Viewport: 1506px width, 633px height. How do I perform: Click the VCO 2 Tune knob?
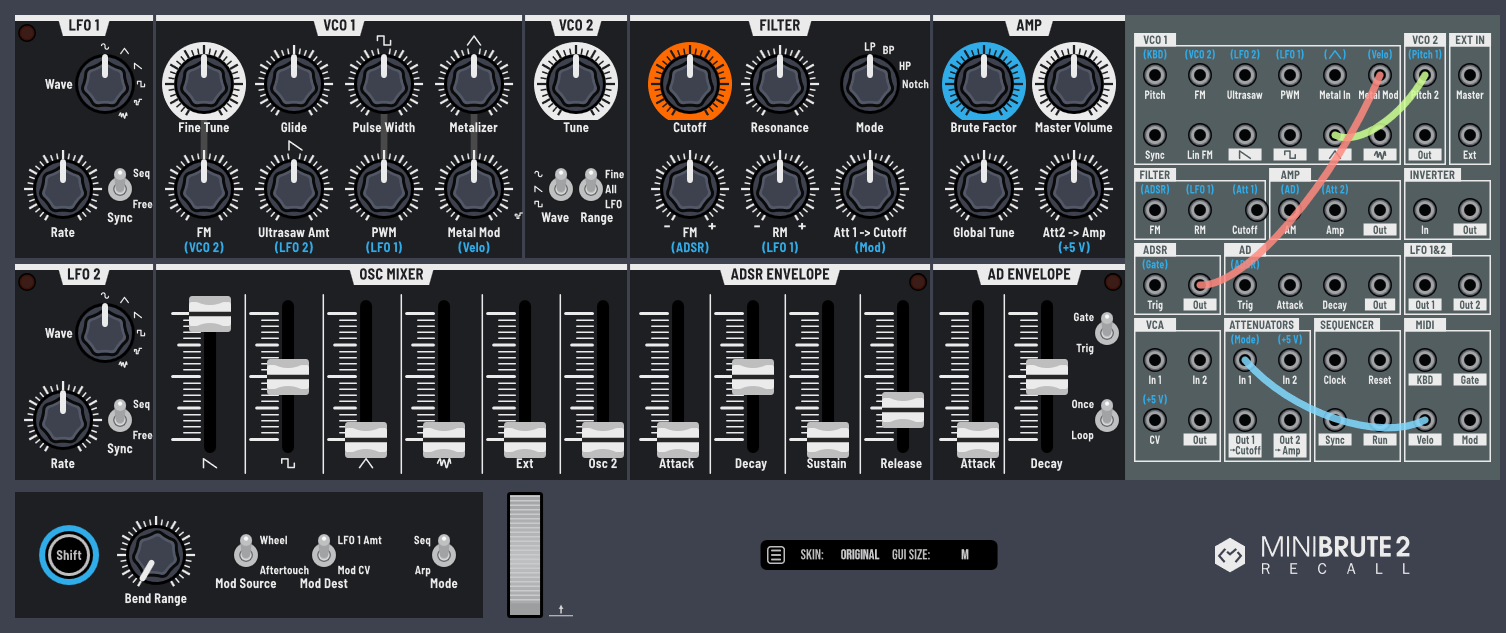(x=576, y=84)
